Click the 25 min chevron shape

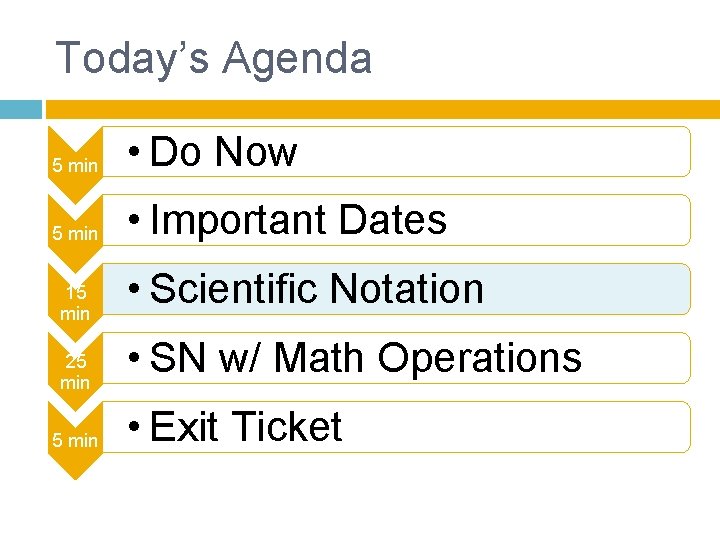coord(75,371)
